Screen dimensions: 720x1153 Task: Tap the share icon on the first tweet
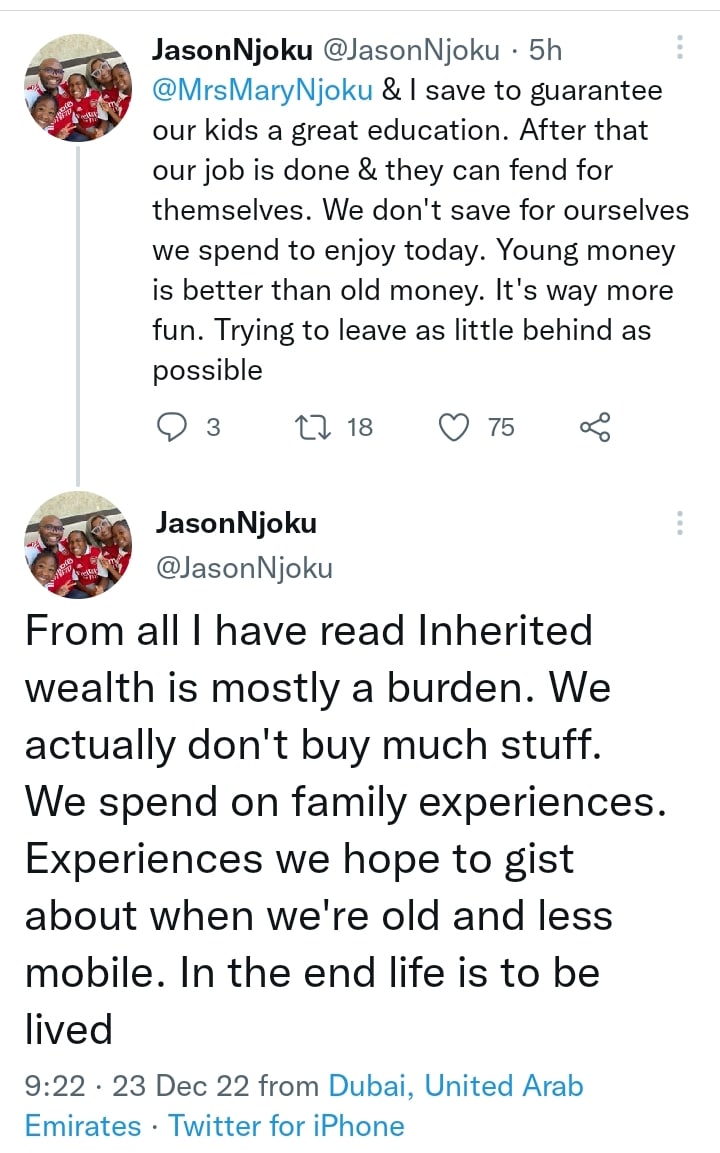coord(595,428)
